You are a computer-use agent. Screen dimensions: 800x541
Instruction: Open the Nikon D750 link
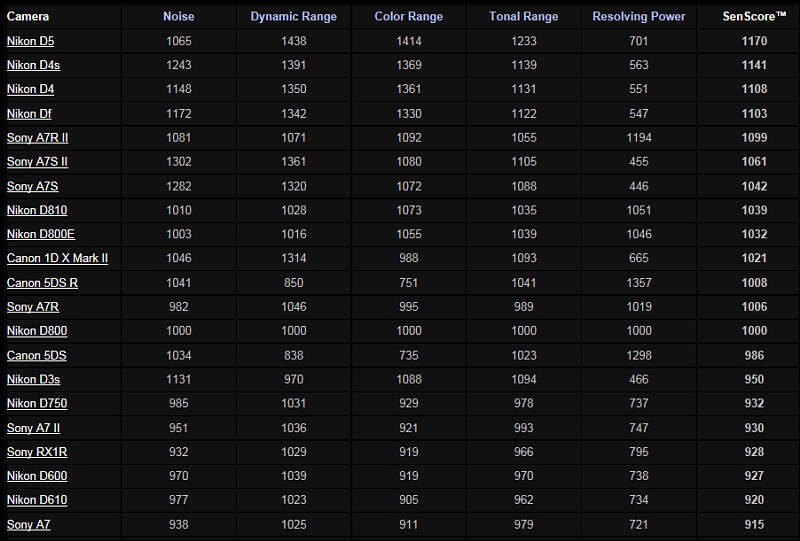click(x=37, y=403)
